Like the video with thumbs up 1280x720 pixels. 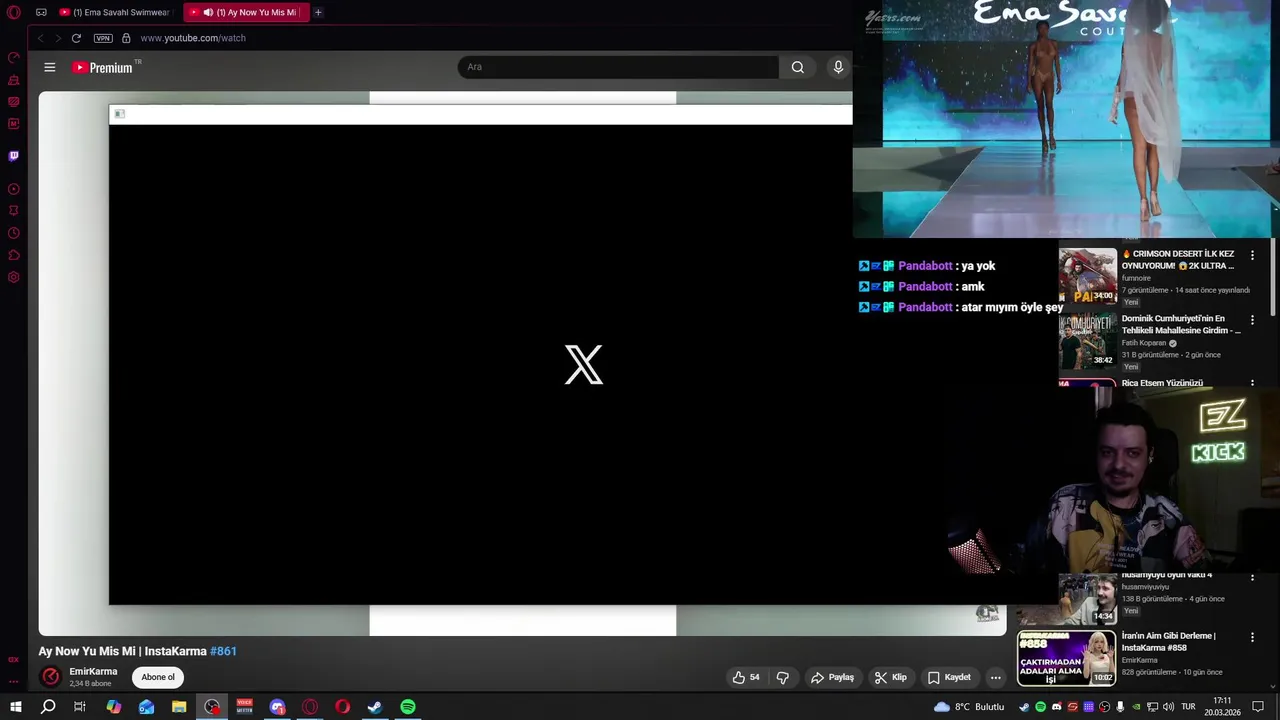point(746,677)
